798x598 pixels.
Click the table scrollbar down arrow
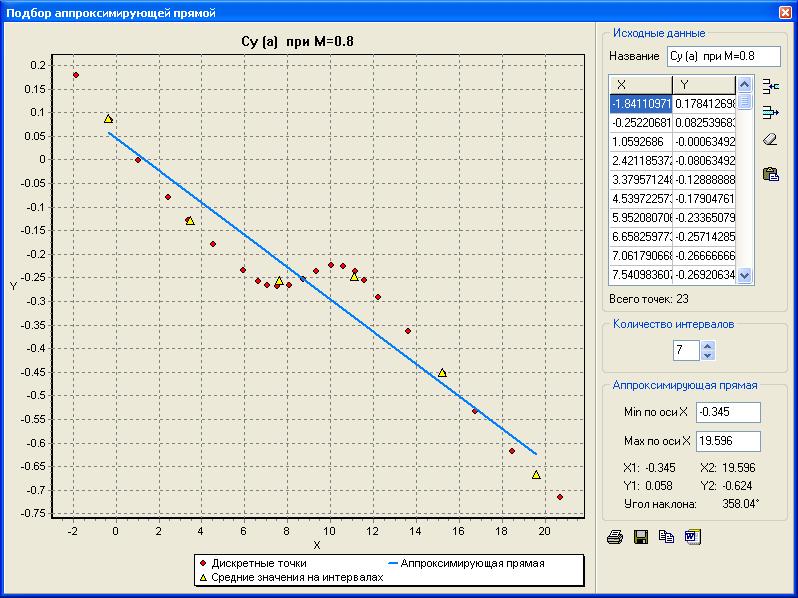(x=744, y=275)
